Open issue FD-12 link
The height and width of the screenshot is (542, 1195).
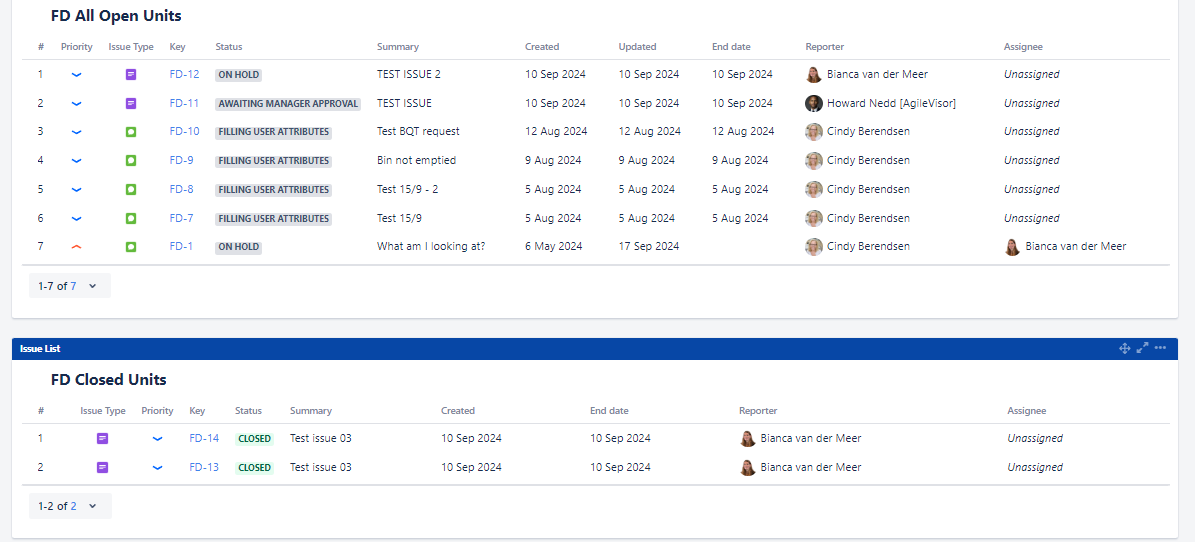click(184, 75)
